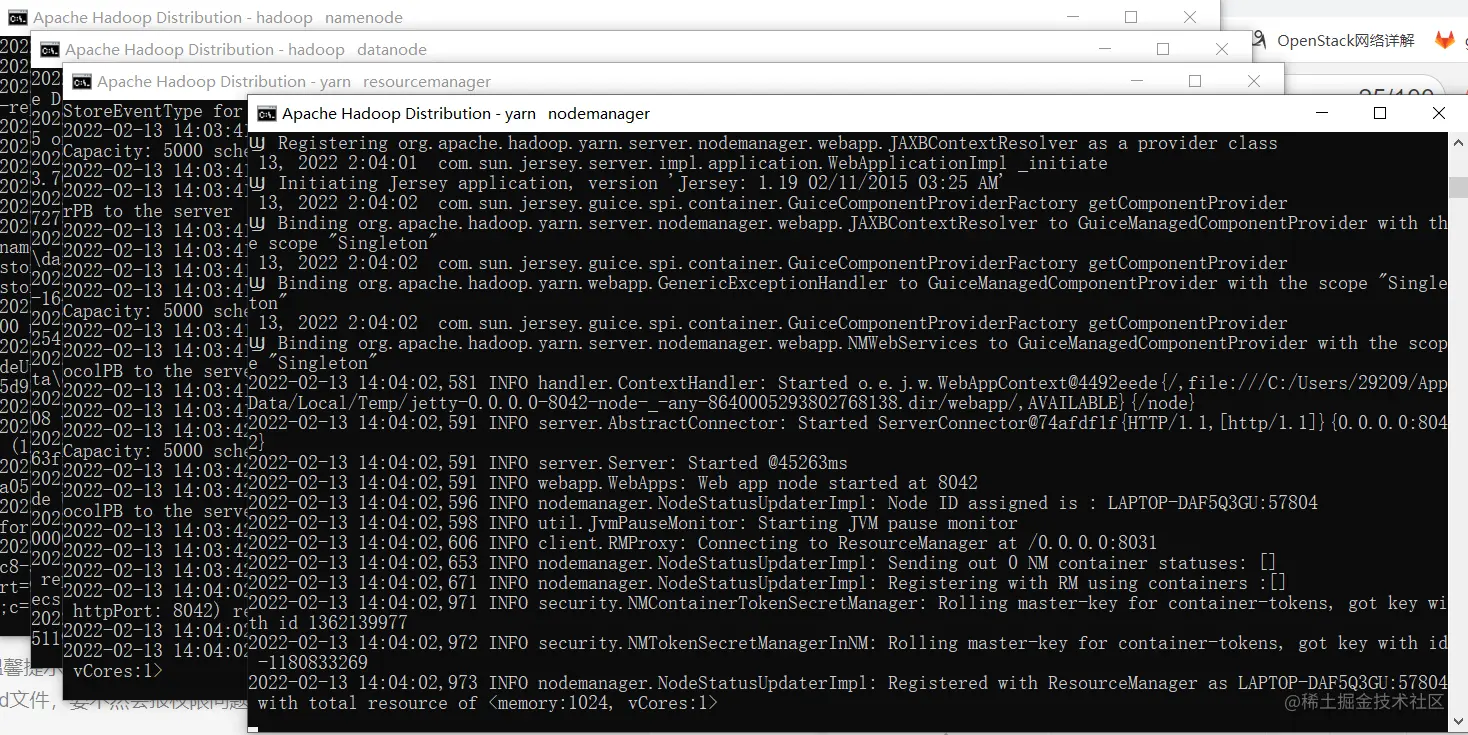
Task: Maximize the hadoop namenode window
Action: click(x=1130, y=17)
